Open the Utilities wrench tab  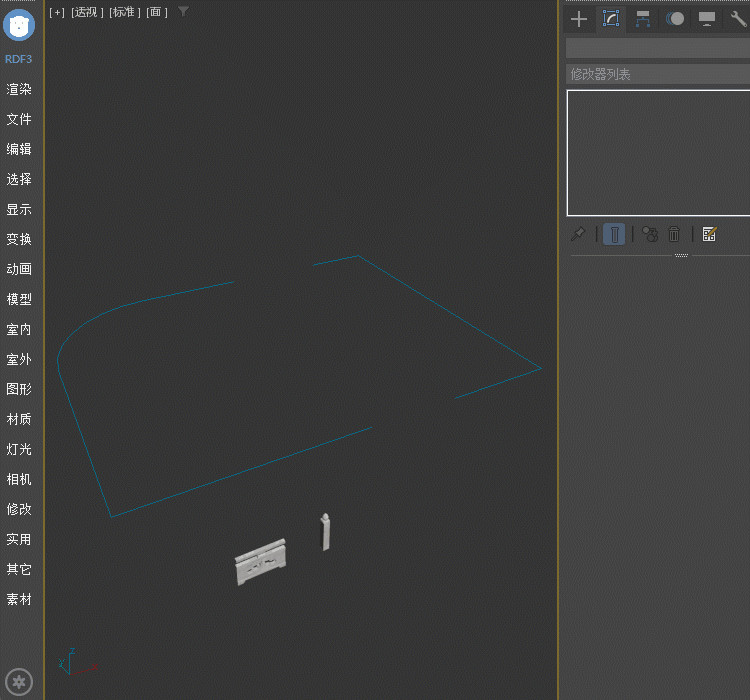click(739, 19)
